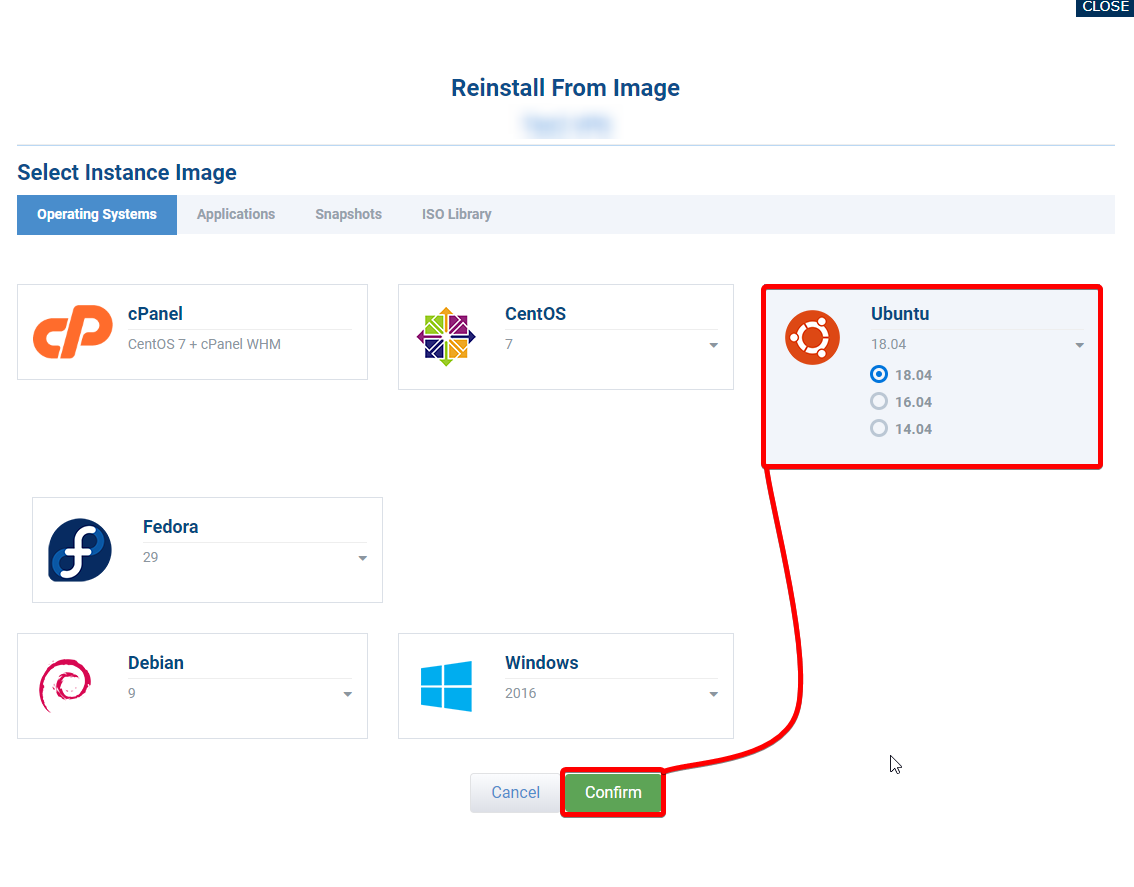Collapse the Ubuntu version dropdown arrow
1134x887 pixels.
pos(1080,345)
